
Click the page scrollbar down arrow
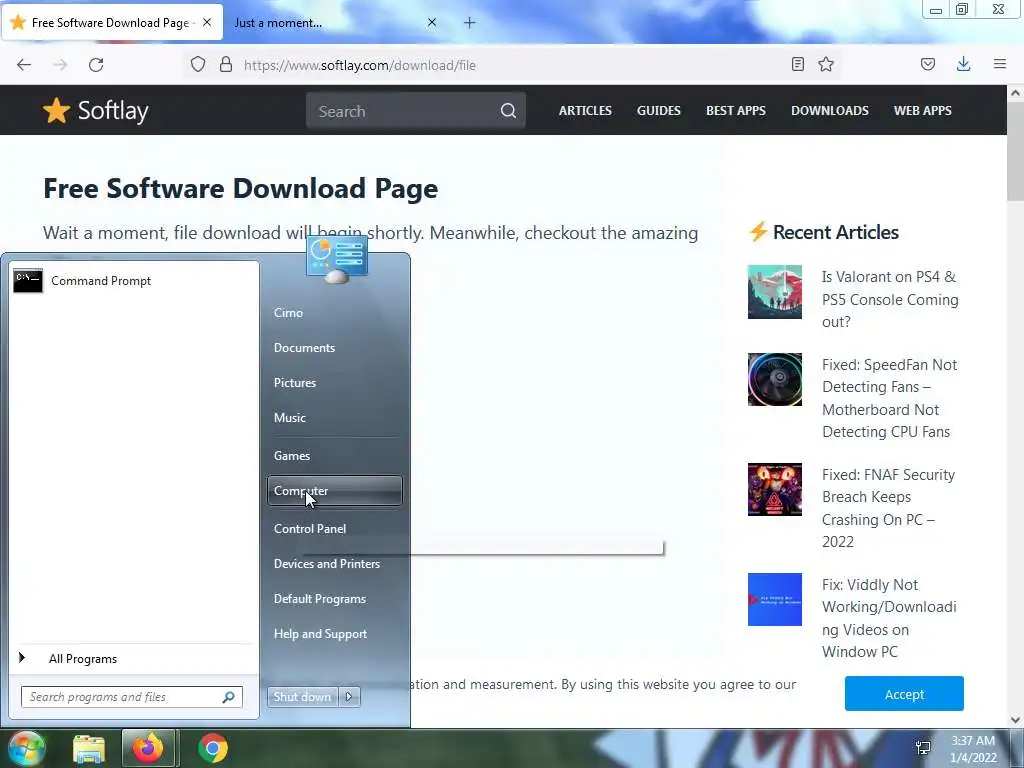pyautogui.click(x=1016, y=720)
